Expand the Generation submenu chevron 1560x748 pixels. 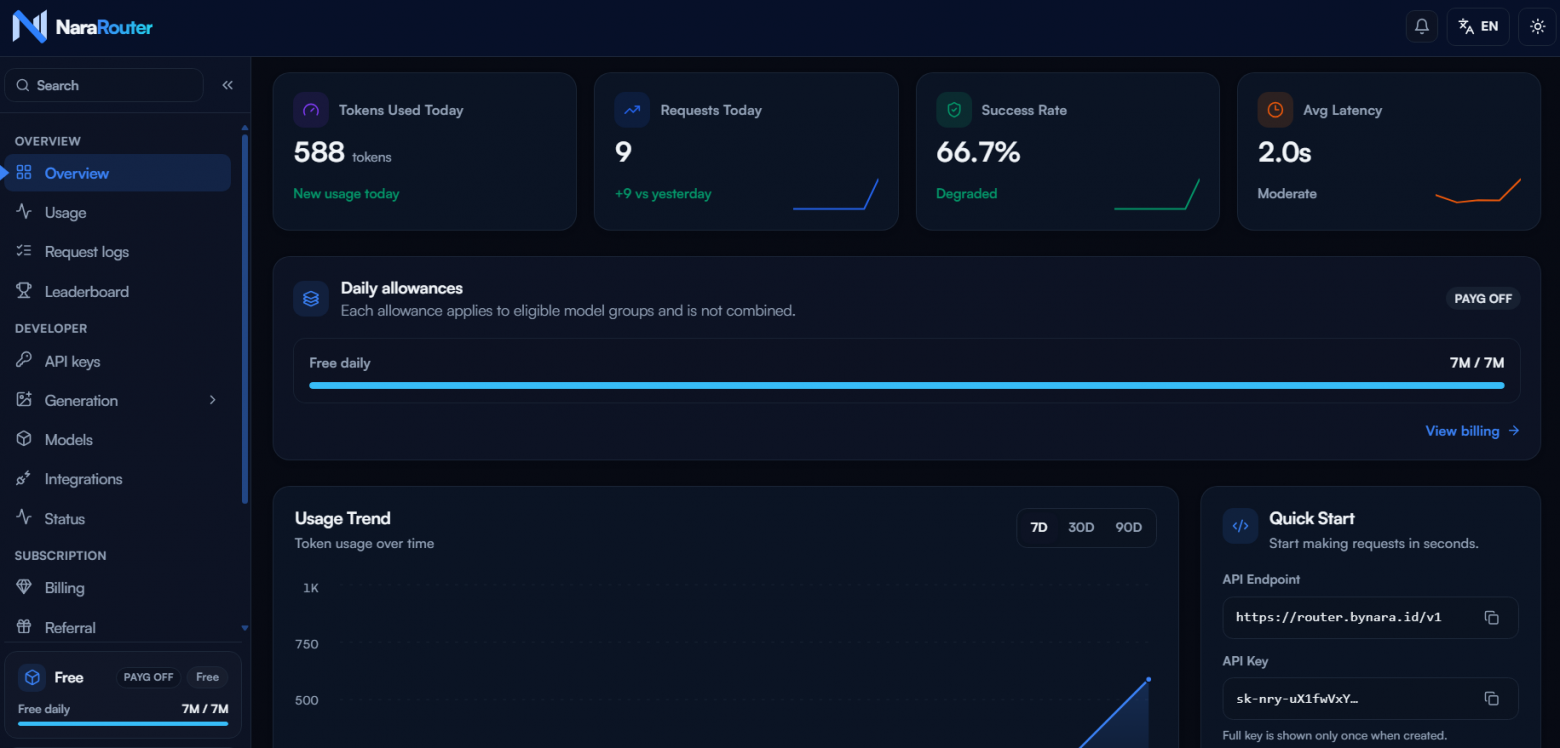[x=212, y=400]
